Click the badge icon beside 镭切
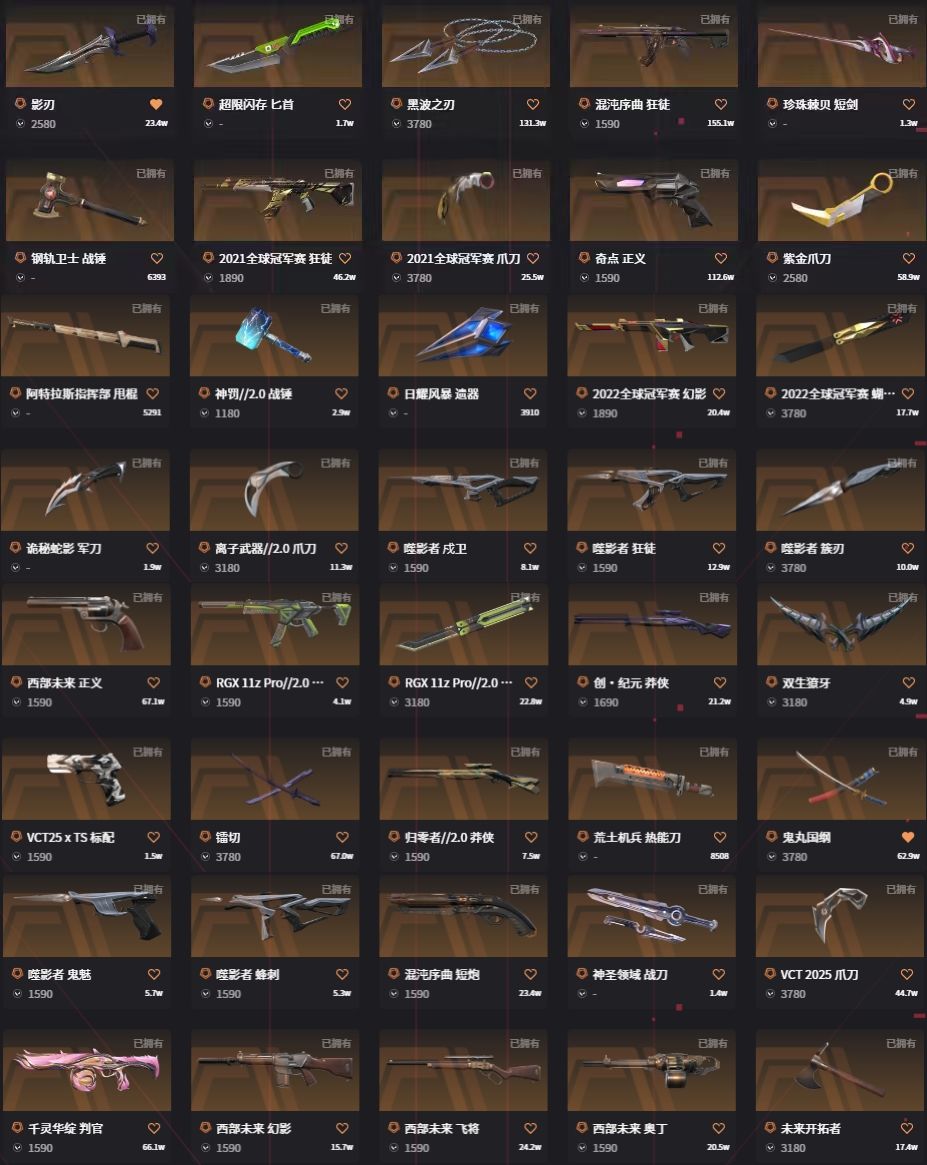Image resolution: width=927 pixels, height=1165 pixels. point(205,837)
